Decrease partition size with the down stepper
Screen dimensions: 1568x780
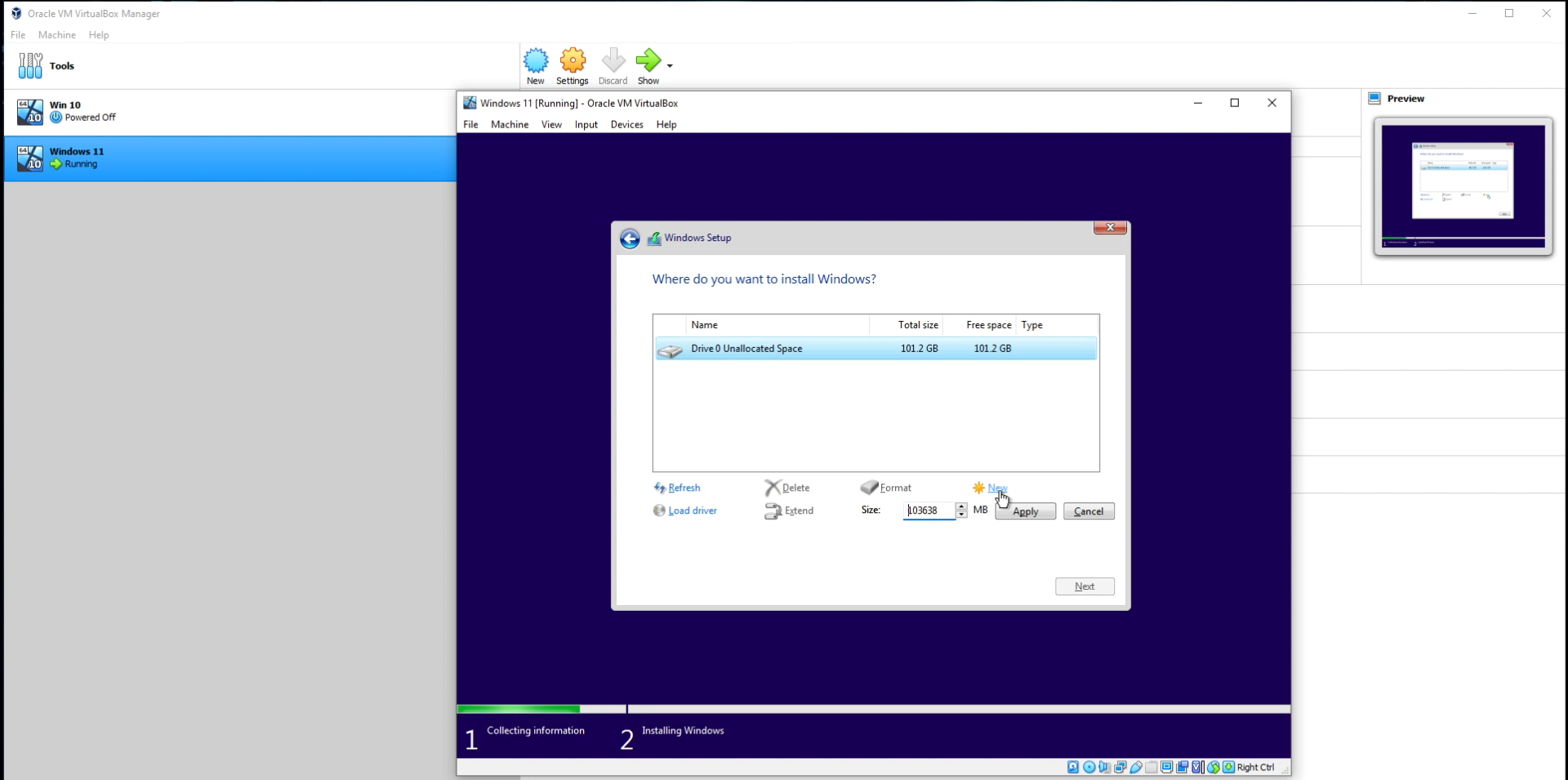tap(961, 515)
